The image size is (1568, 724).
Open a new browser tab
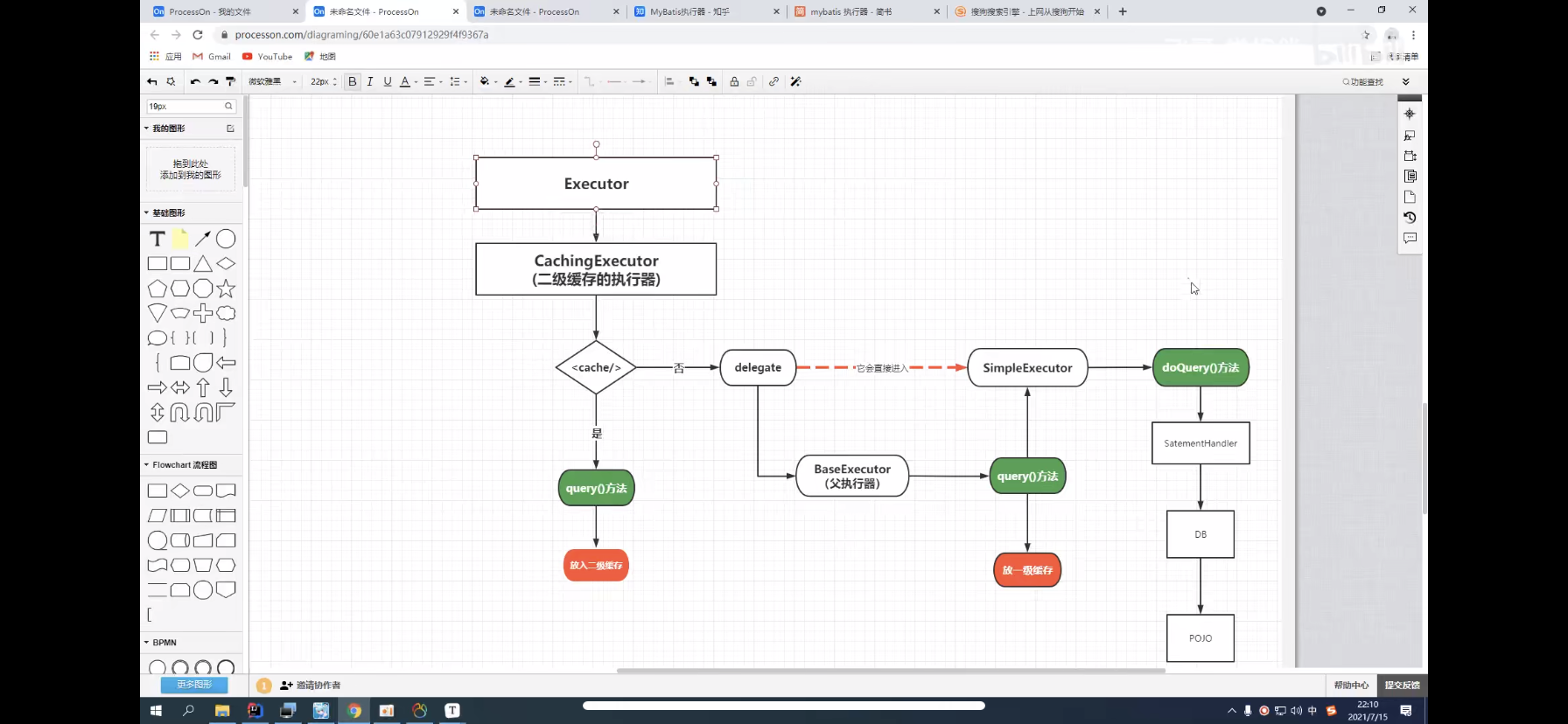click(x=1123, y=11)
